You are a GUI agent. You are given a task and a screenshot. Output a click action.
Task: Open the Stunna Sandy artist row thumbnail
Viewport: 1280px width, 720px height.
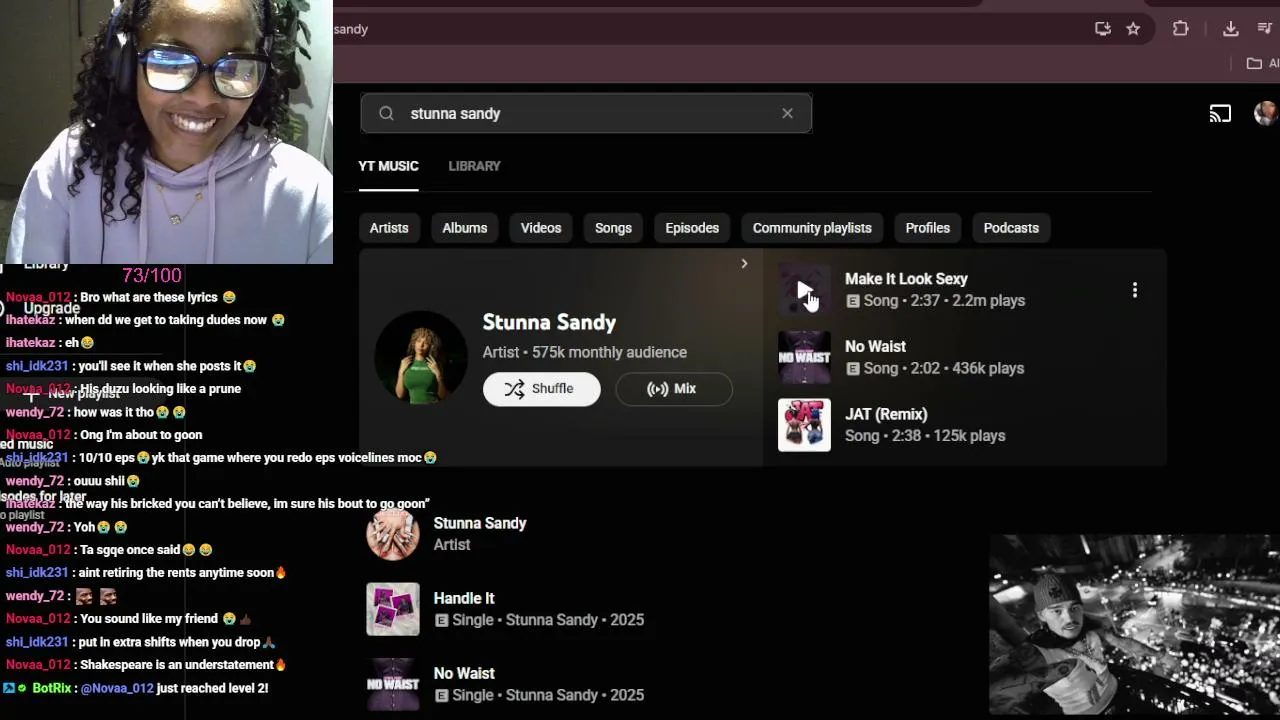coord(393,534)
